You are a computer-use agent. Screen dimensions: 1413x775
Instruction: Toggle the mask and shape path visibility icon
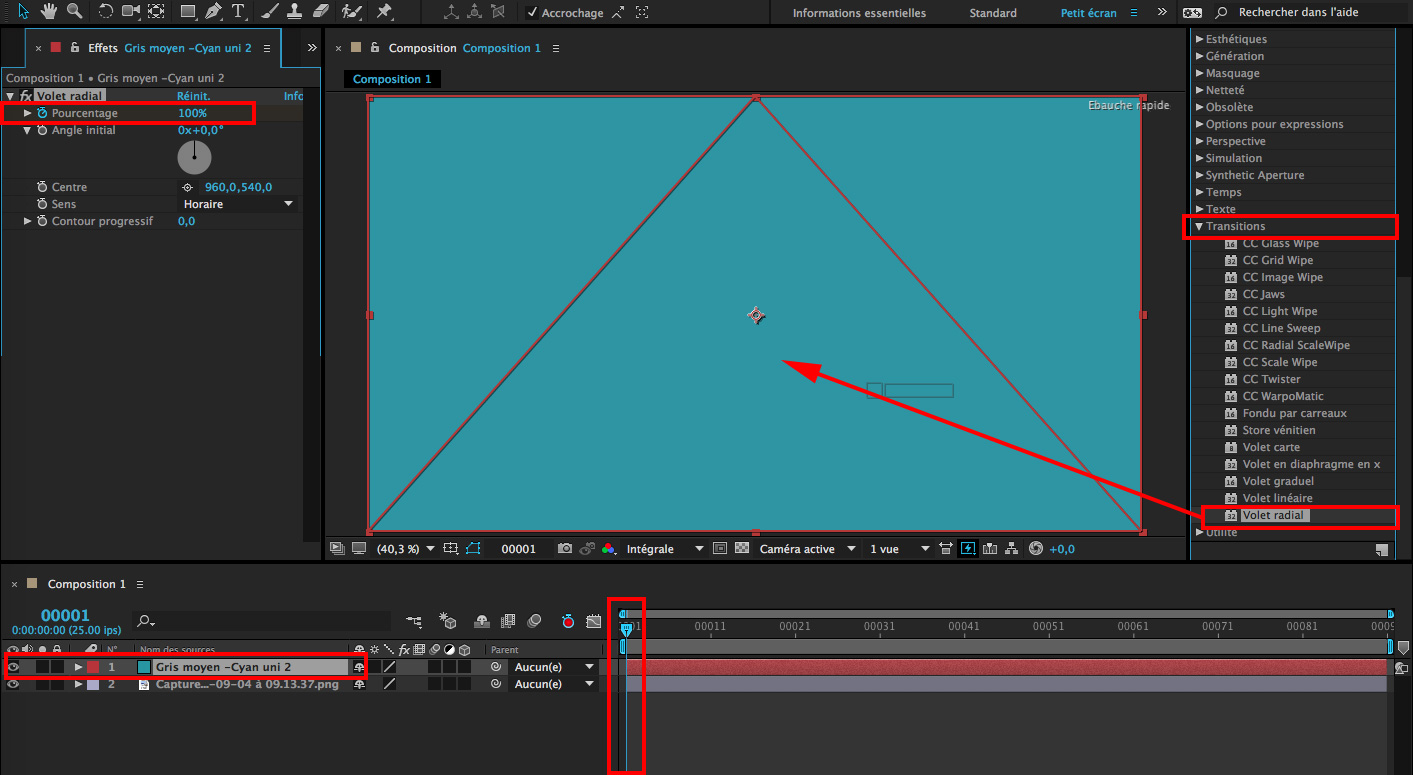click(x=473, y=549)
